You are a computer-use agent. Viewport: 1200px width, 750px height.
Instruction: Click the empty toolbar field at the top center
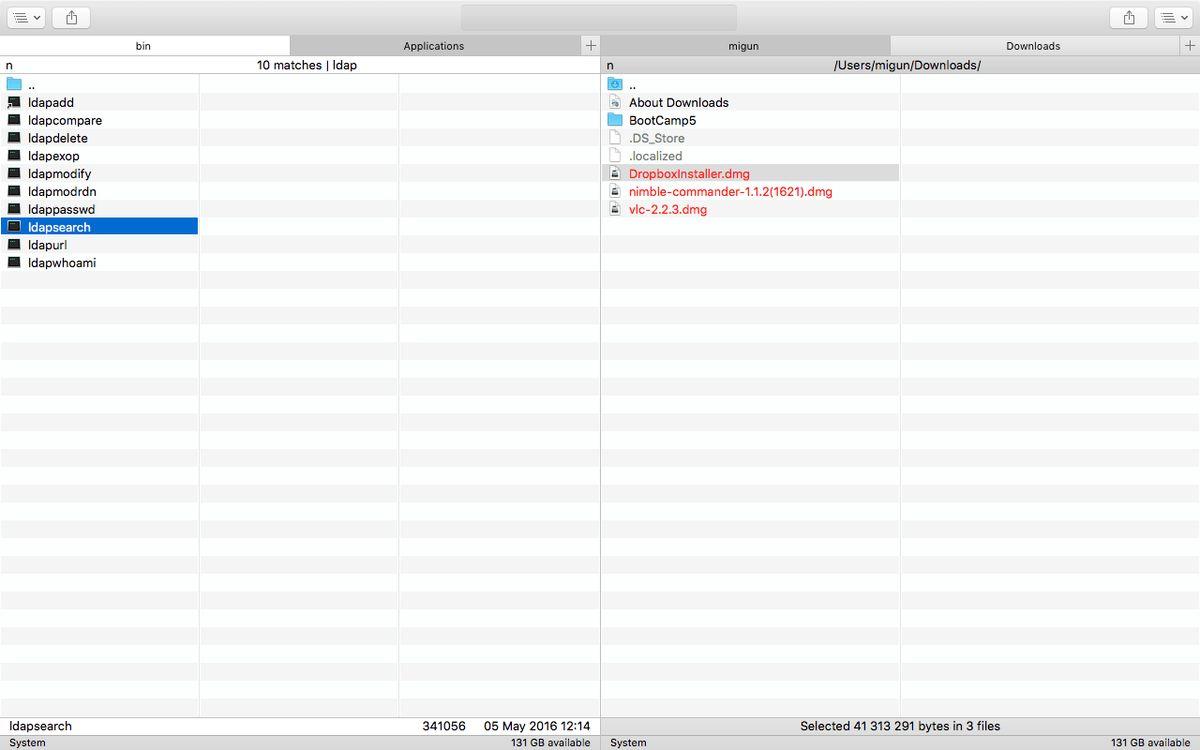tap(598, 17)
